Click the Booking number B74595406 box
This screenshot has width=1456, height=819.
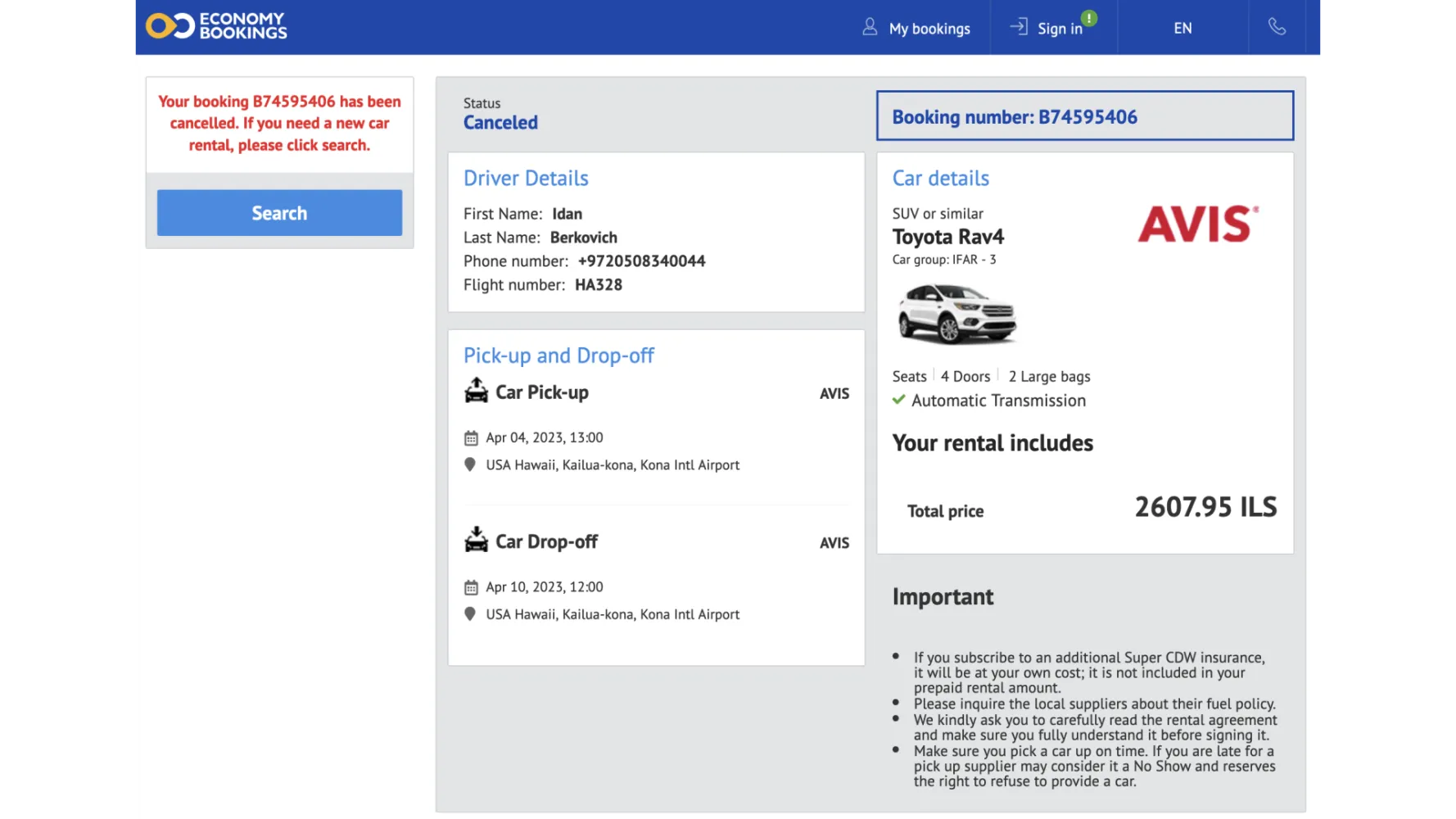tap(1085, 116)
